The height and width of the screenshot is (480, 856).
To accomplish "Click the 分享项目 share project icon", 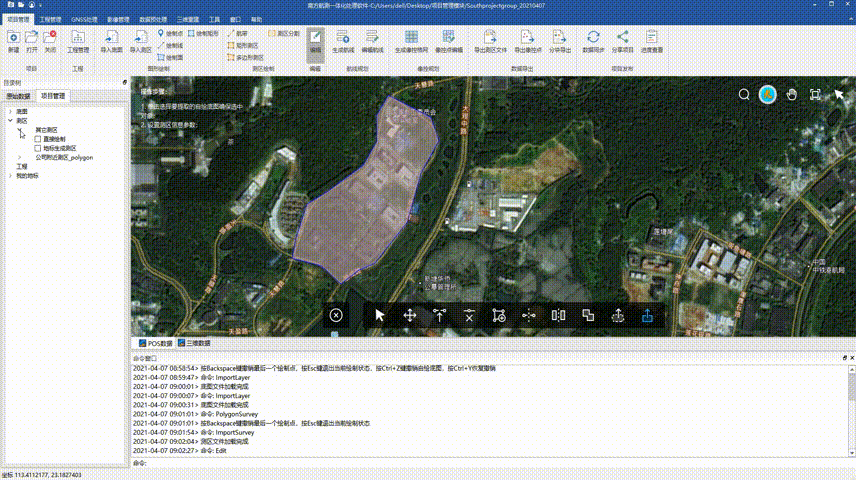I will click(x=622, y=37).
